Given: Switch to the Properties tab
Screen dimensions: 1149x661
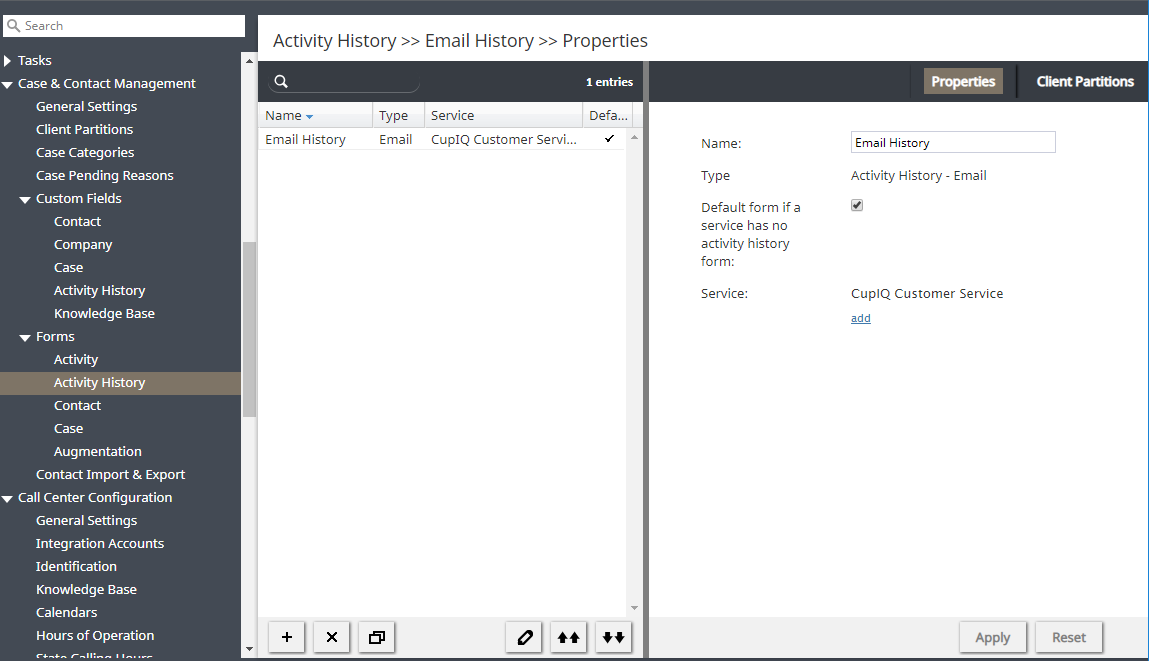Looking at the screenshot, I should point(963,81).
